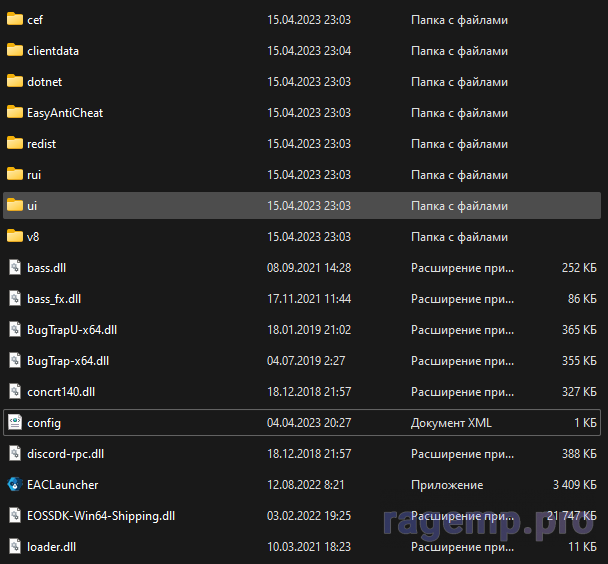Select the bass.dll file name
This screenshot has height=564, width=608.
tap(47, 268)
